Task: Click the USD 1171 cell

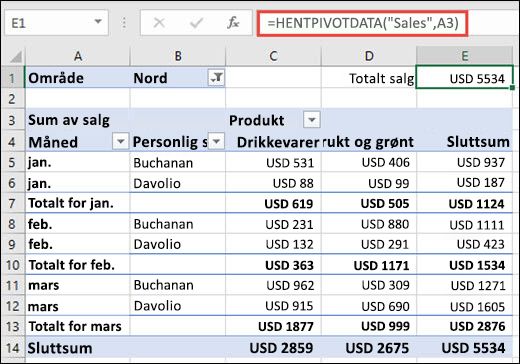Action: [369, 265]
